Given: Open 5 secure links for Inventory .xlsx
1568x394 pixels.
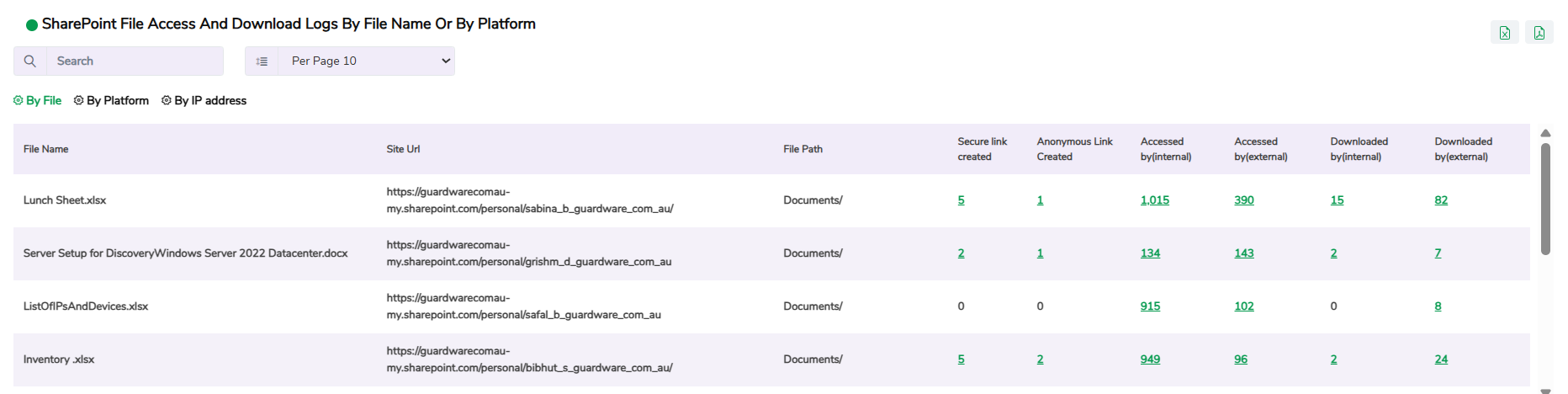Looking at the screenshot, I should tap(961, 359).
